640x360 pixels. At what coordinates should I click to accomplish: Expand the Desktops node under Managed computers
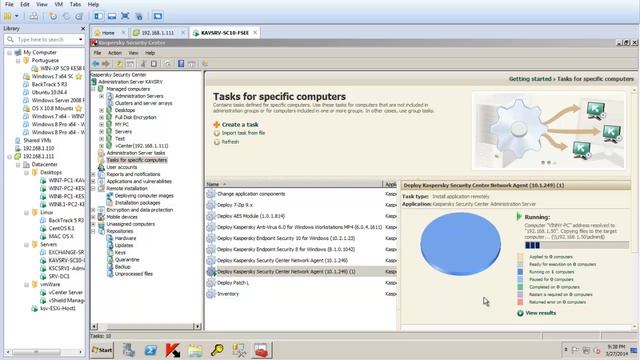point(101,110)
